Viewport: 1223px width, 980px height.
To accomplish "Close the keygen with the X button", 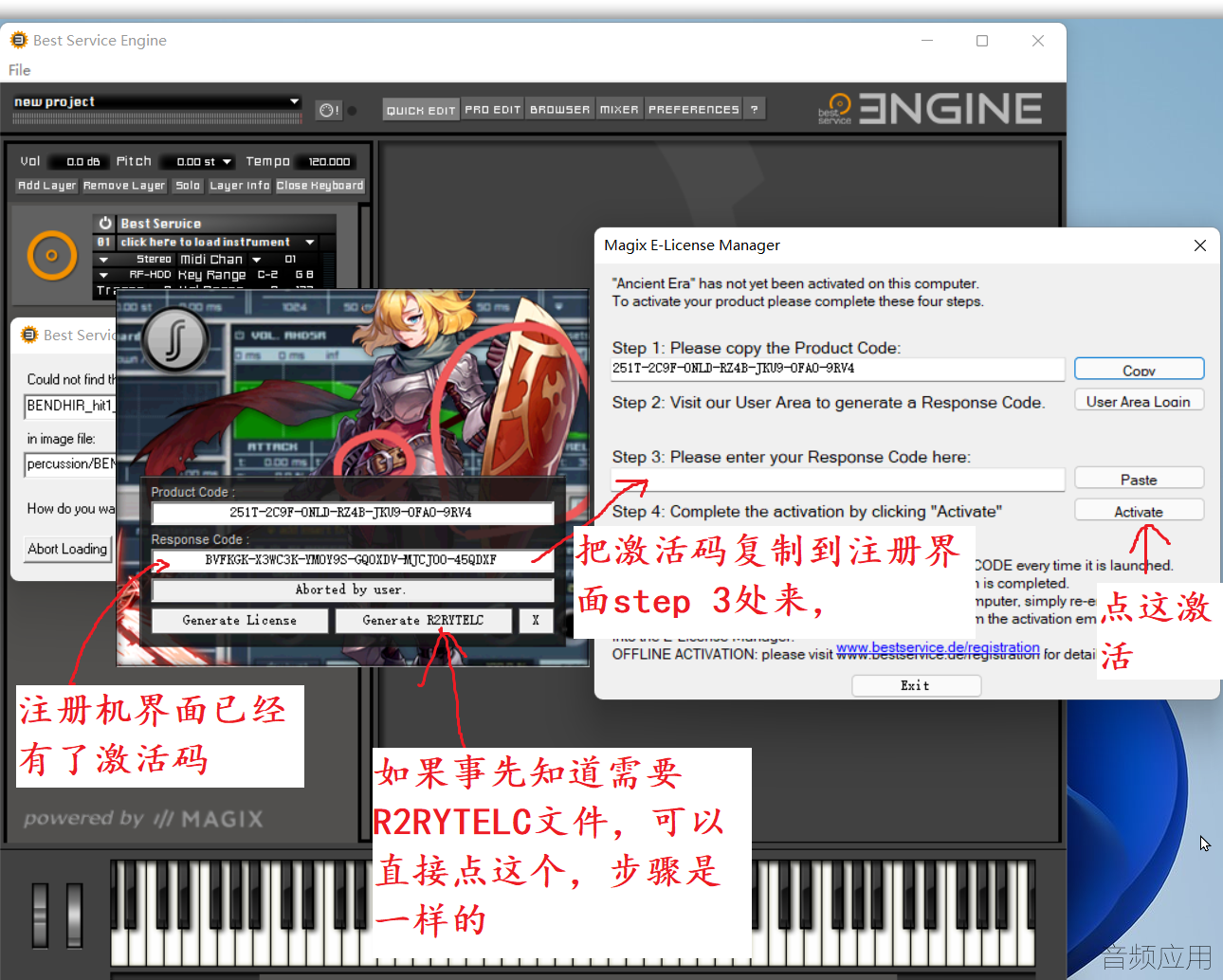I will [x=536, y=620].
